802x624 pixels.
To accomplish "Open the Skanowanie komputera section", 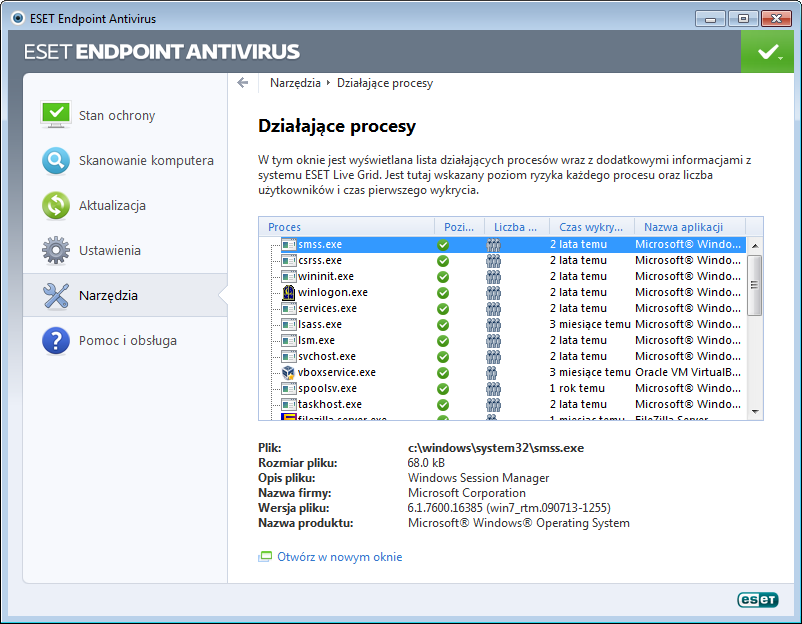I will (125, 161).
